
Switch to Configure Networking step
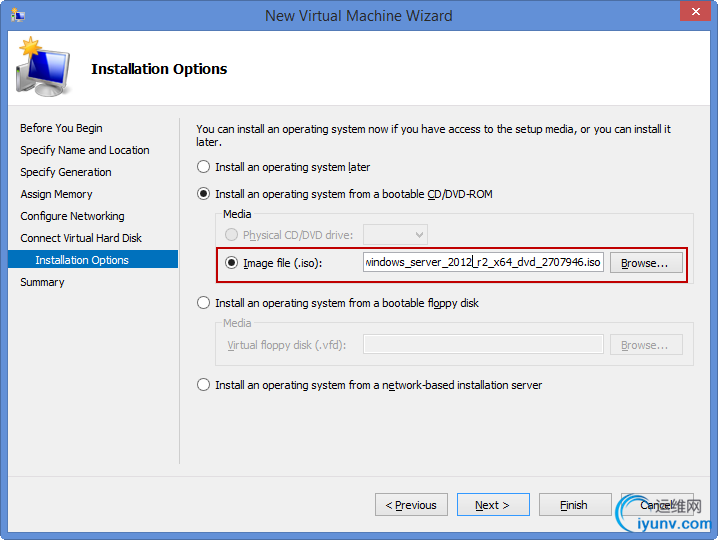(x=72, y=216)
